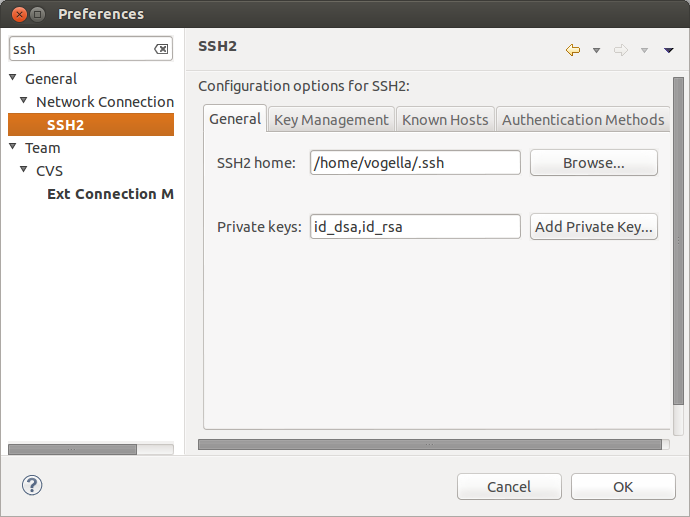Click the OK button
This screenshot has height=517, width=690.
[x=623, y=487]
